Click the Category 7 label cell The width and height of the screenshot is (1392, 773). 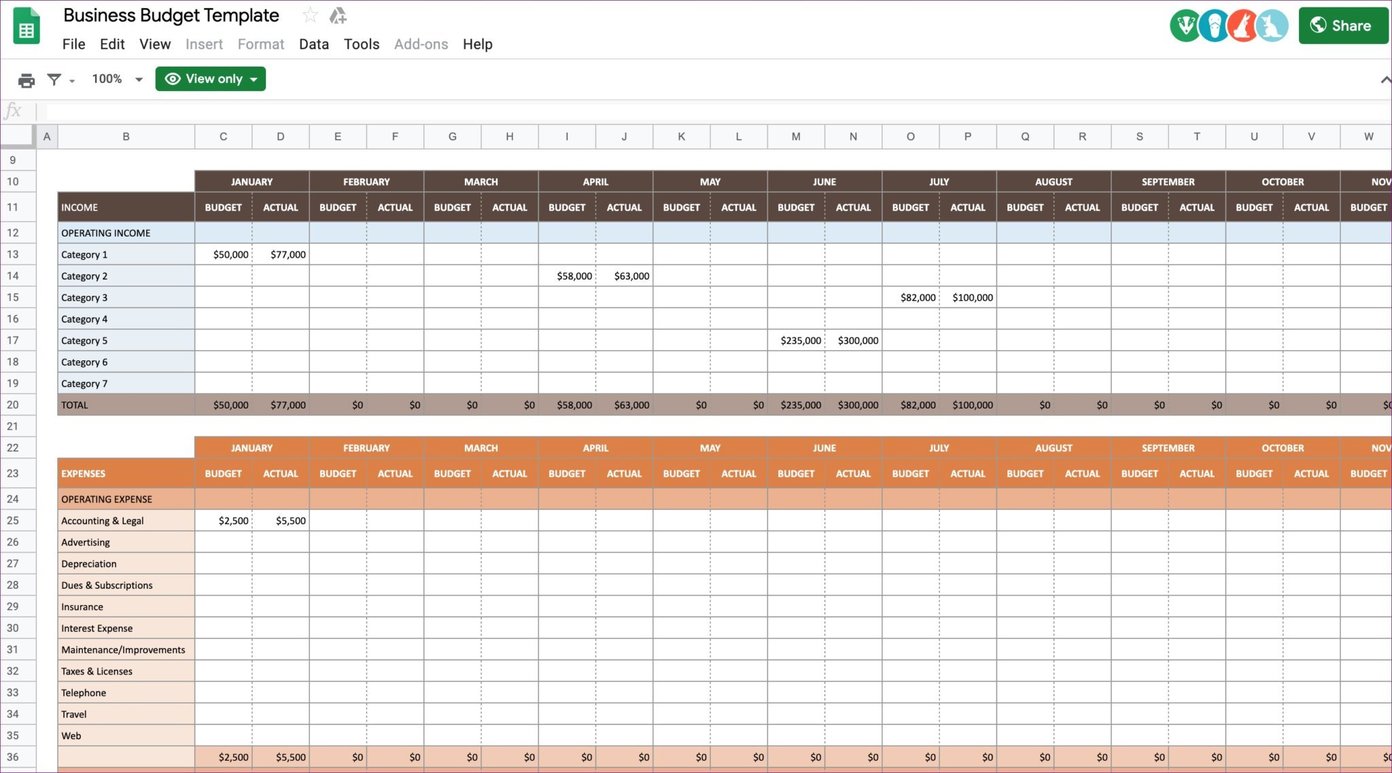126,384
